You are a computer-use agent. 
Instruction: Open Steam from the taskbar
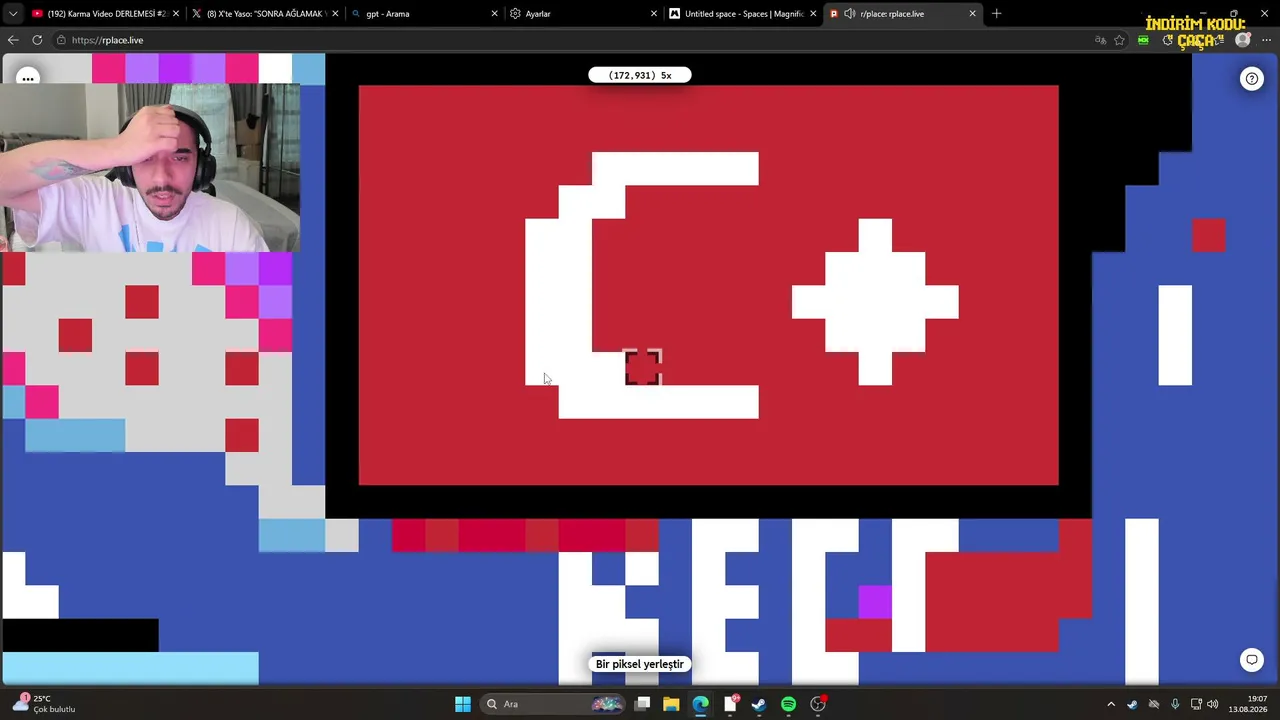(x=759, y=704)
